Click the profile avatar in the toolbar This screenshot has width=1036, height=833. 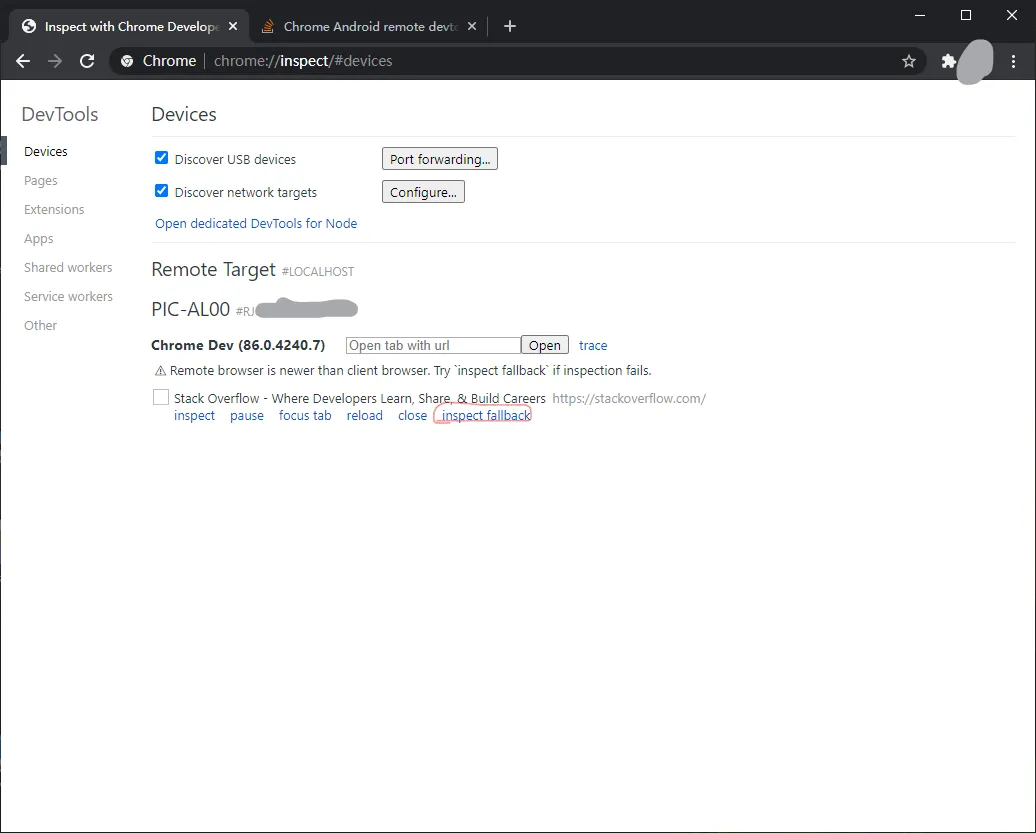click(x=975, y=61)
